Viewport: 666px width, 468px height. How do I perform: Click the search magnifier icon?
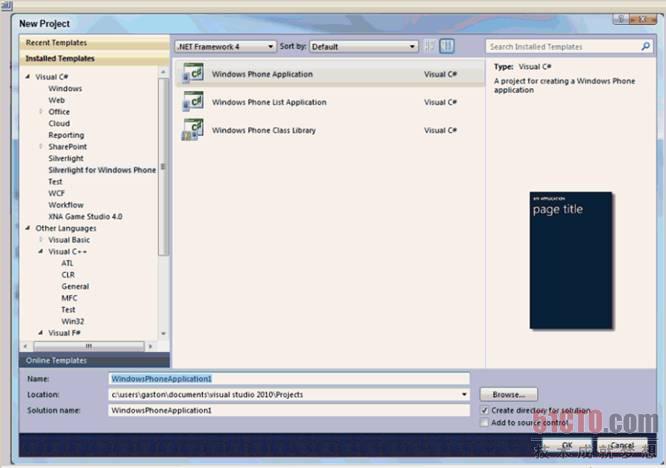tap(645, 46)
